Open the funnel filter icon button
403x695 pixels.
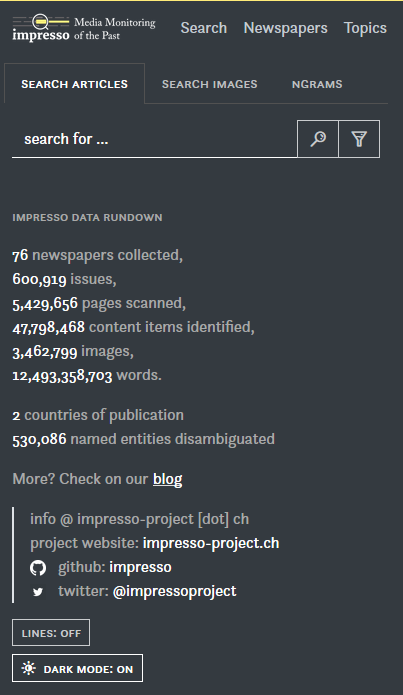359,139
